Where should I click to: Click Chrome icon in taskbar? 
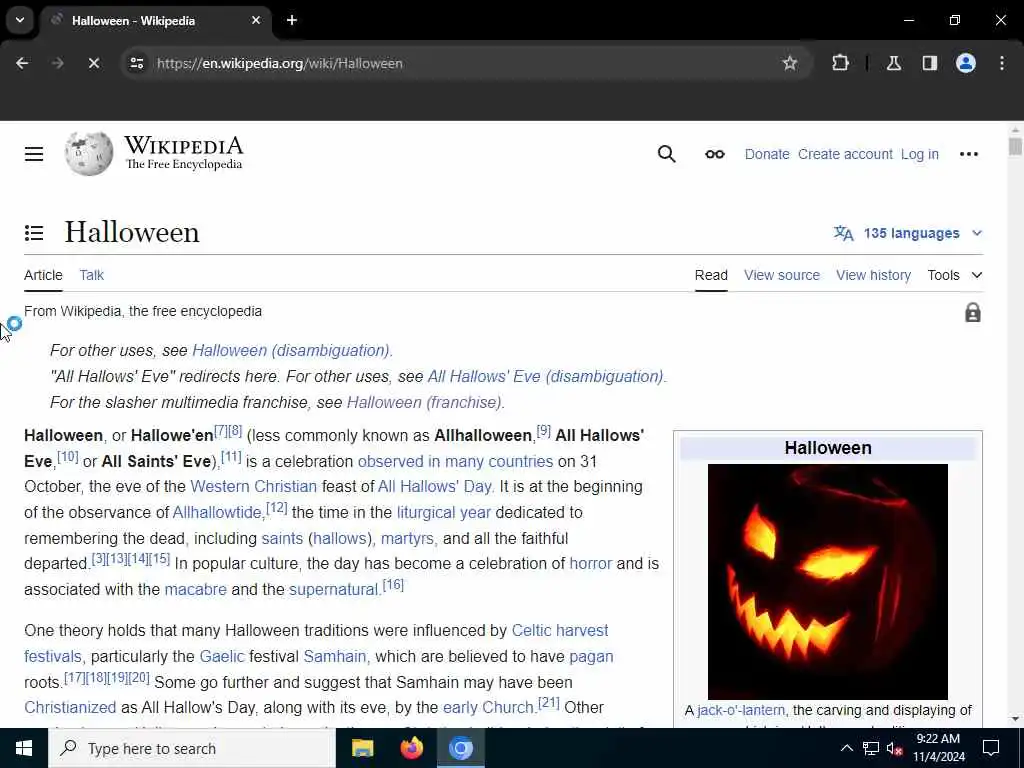pyautogui.click(x=460, y=748)
